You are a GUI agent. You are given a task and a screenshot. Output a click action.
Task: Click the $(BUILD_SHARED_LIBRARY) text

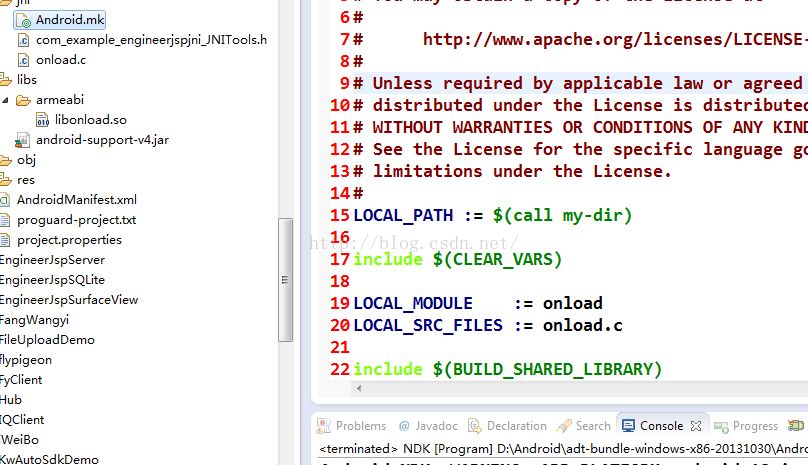coord(547,370)
